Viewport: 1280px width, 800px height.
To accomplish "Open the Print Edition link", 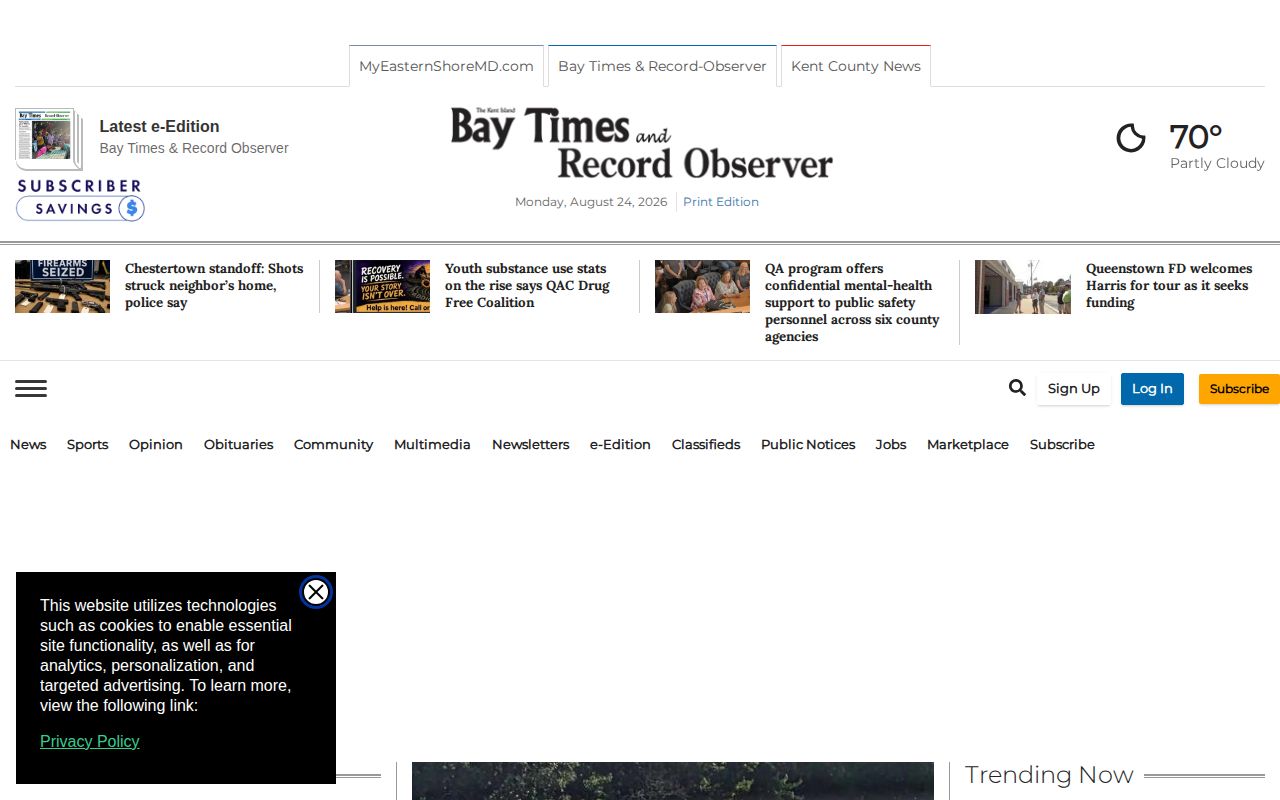I will 721,202.
